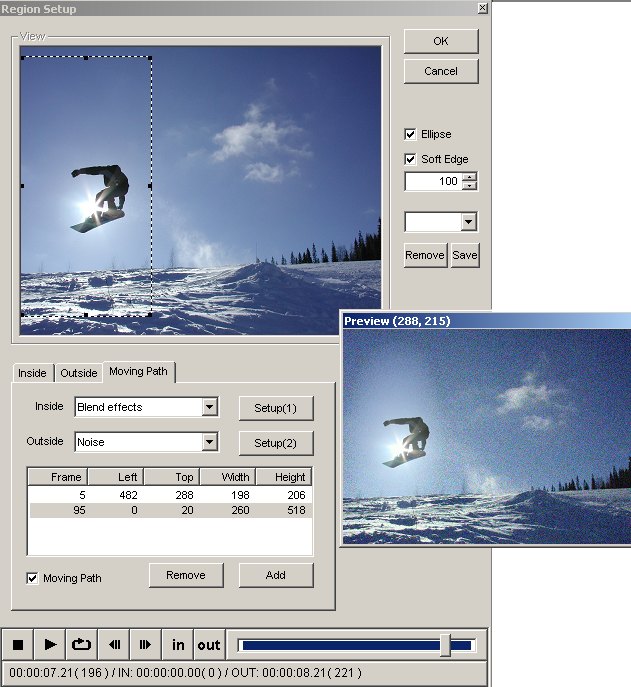Viewport: 631px width, 687px height.
Task: Click the Cancel button
Action: click(x=441, y=71)
